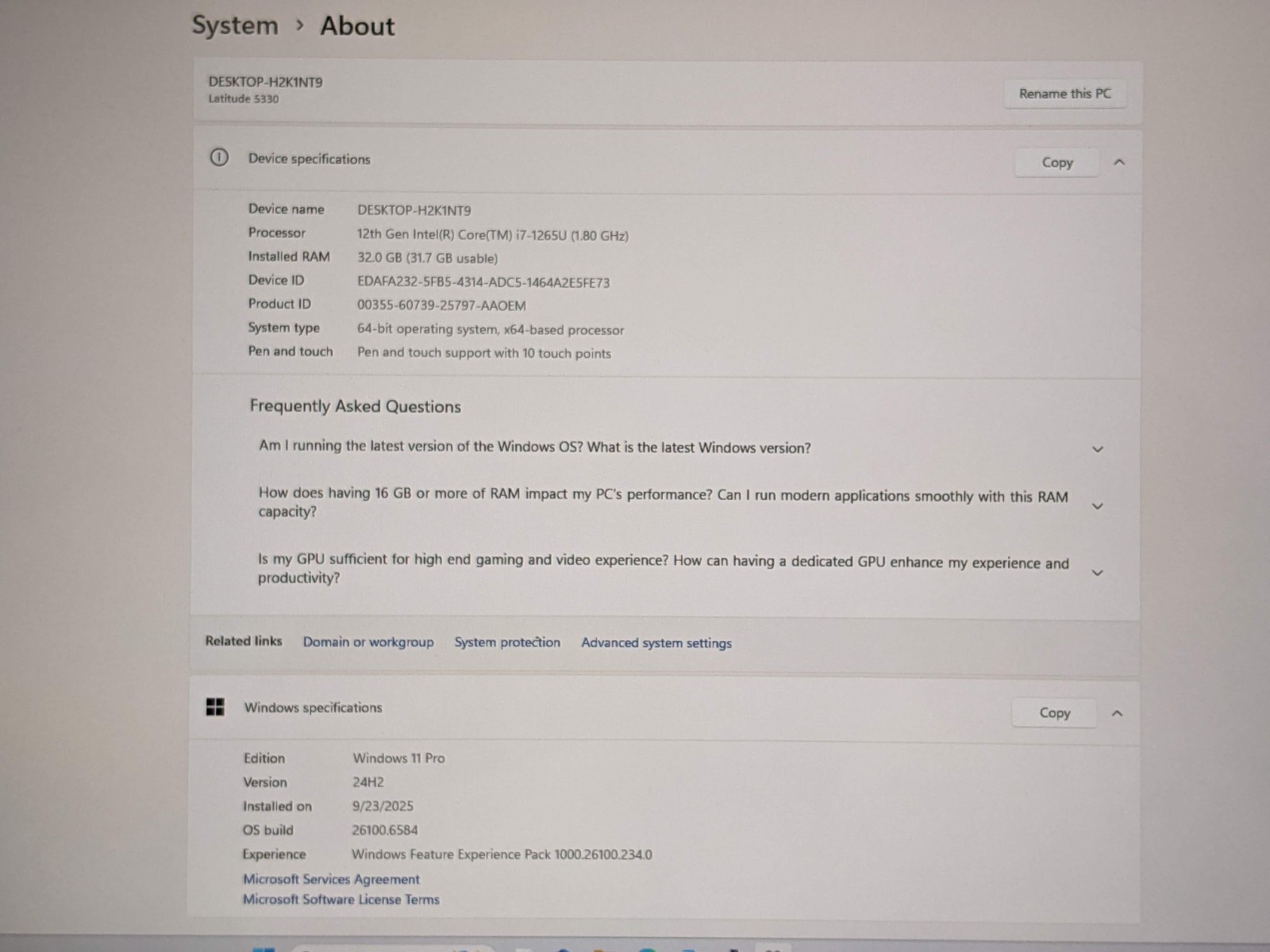Image resolution: width=1270 pixels, height=952 pixels.
Task: Click the Experience value Windows Feature Experience Pack
Action: 502,855
